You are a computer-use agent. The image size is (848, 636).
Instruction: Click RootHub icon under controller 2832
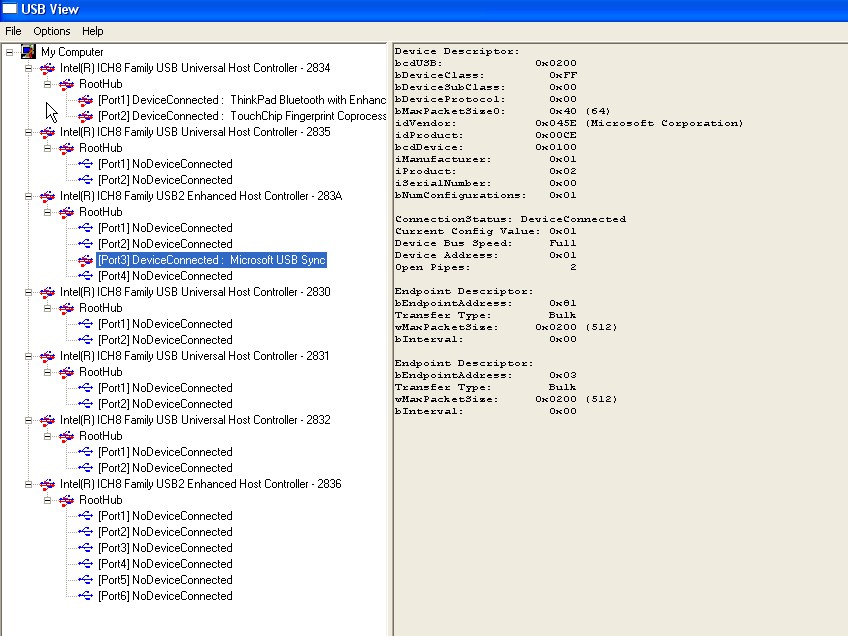67,436
